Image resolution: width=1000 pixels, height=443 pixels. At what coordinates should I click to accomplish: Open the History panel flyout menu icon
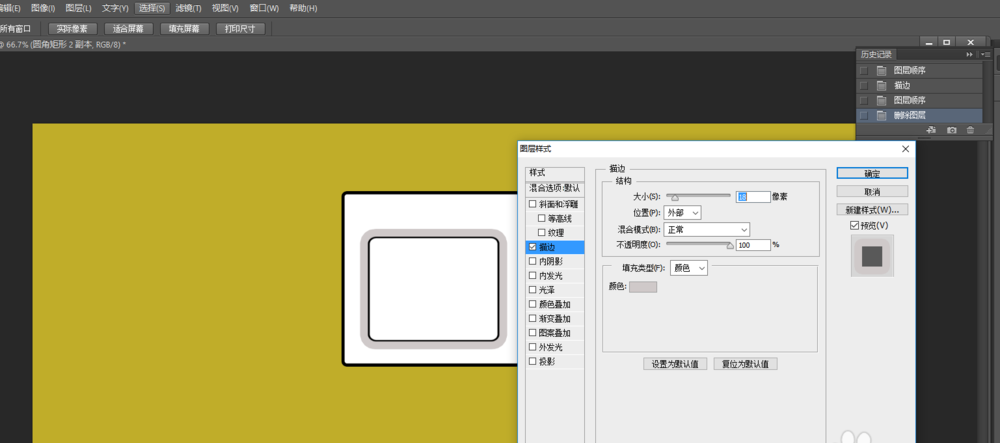click(x=984, y=55)
